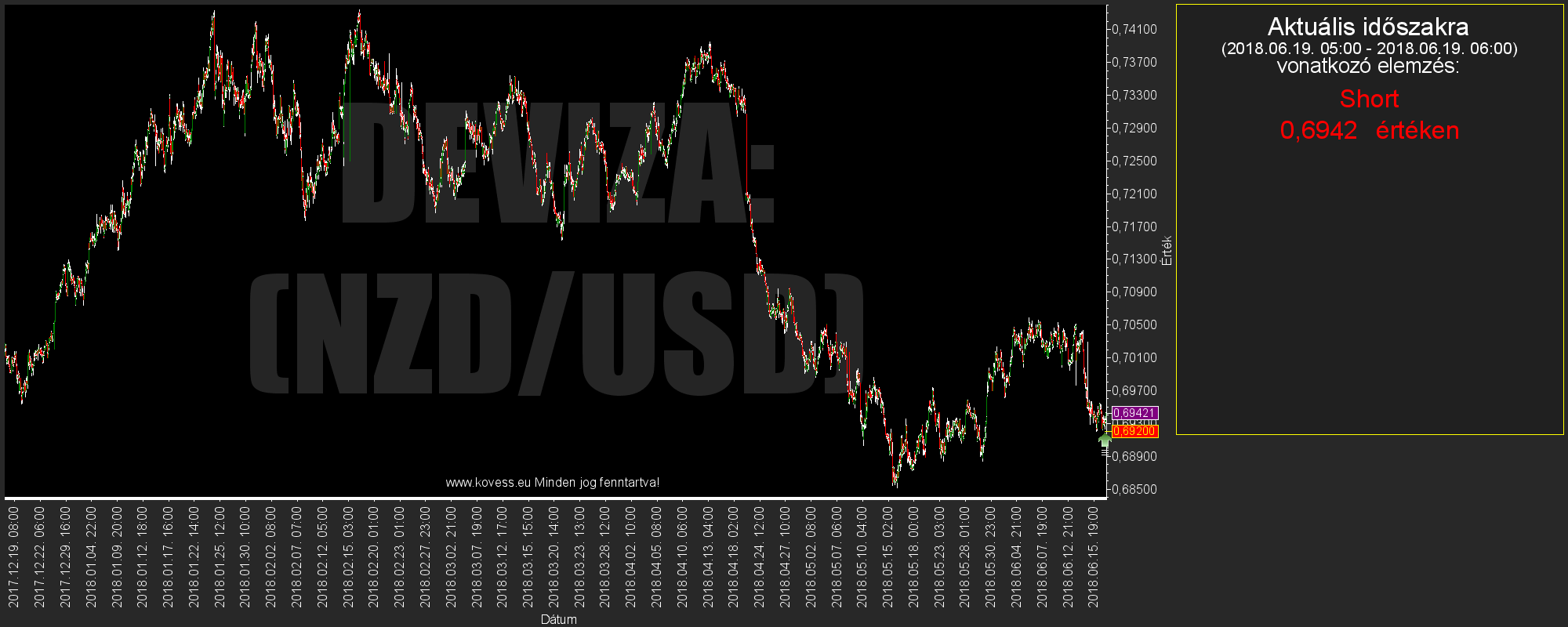1568x627 pixels.
Task: Click the 0,70500 price axis label
Action: click(1134, 324)
